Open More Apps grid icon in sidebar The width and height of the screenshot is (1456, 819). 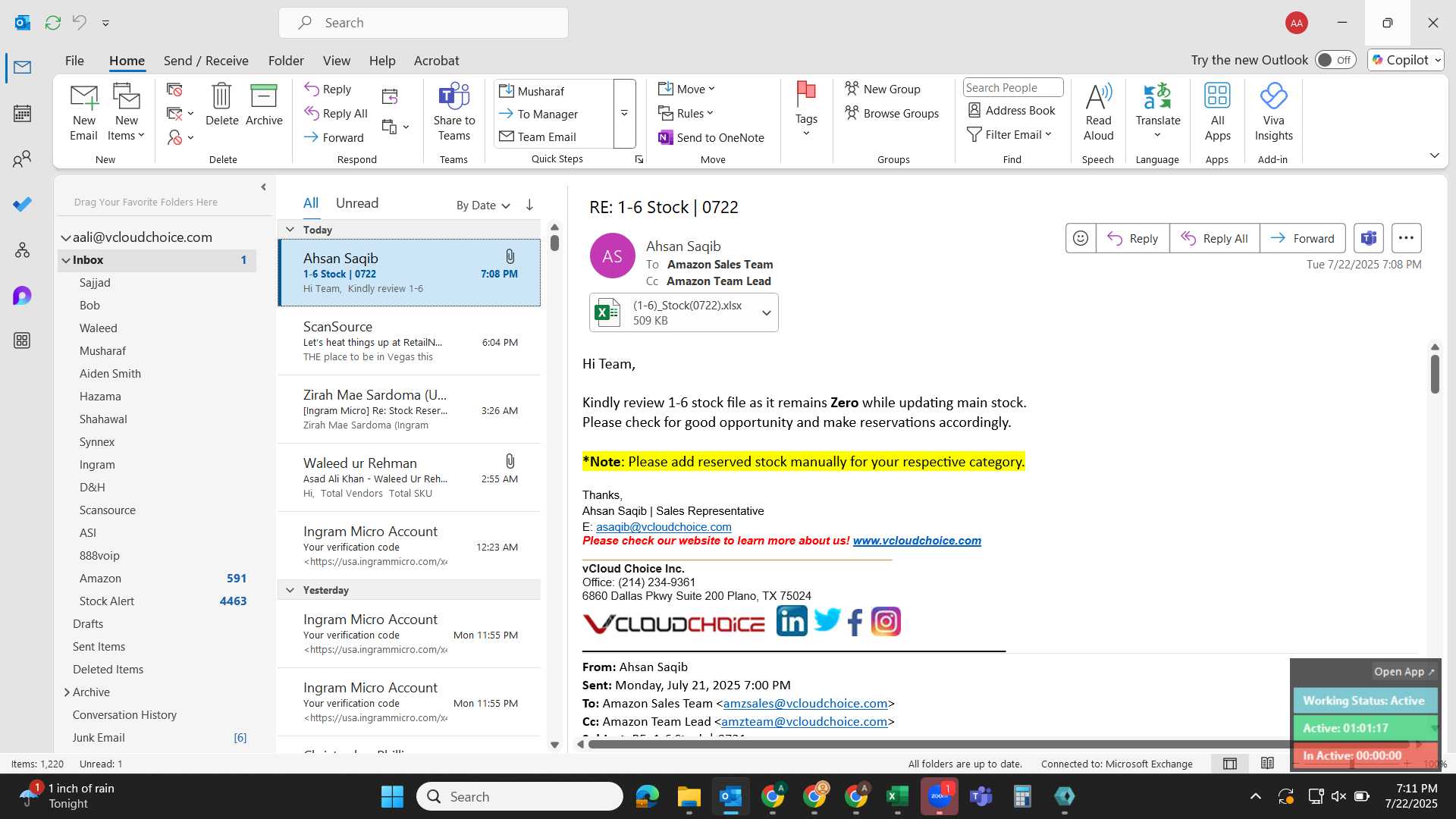pos(22,340)
